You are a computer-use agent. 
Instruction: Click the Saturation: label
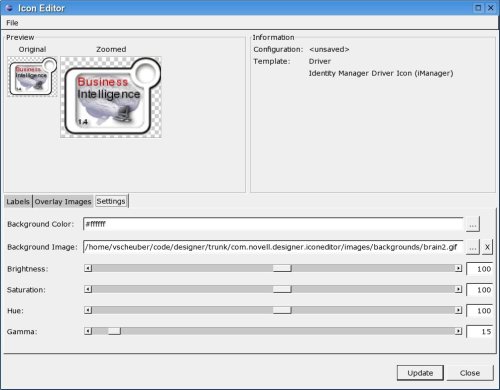(26, 290)
